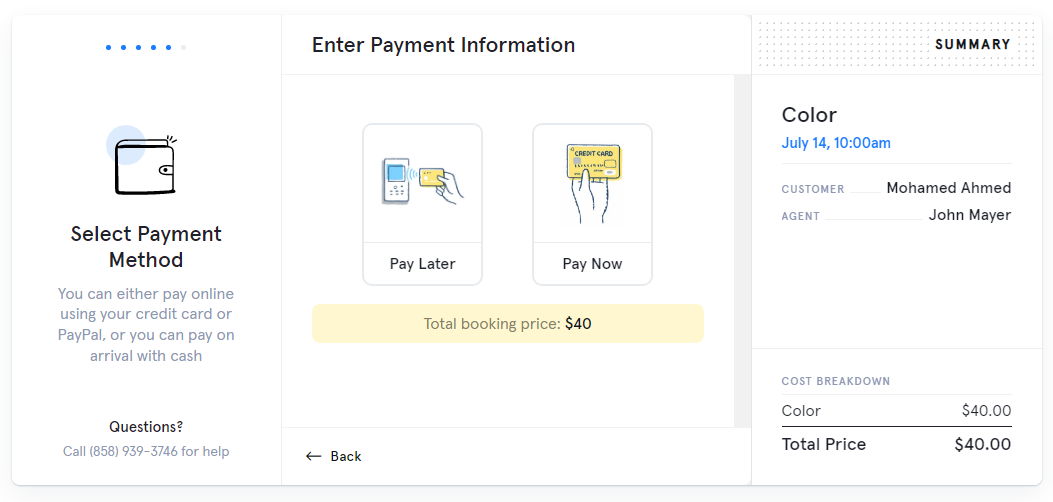Click the yellow Total booking price banner
The height and width of the screenshot is (502, 1053).
pyautogui.click(x=507, y=324)
